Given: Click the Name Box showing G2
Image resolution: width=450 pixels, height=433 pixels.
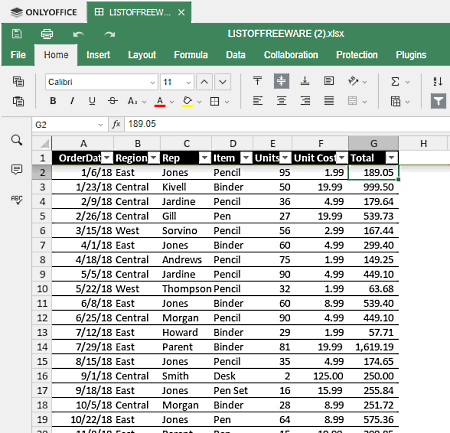Looking at the screenshot, I should pos(69,125).
